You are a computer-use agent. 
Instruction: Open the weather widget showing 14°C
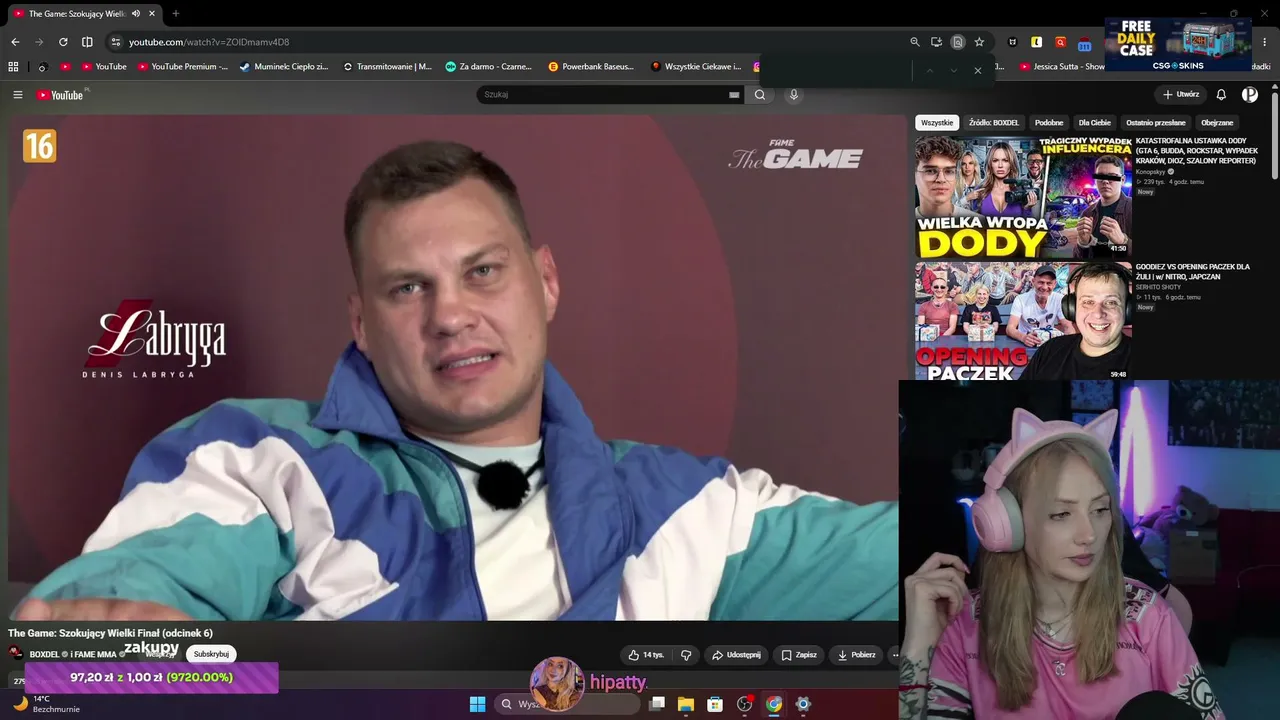[x=45, y=704]
